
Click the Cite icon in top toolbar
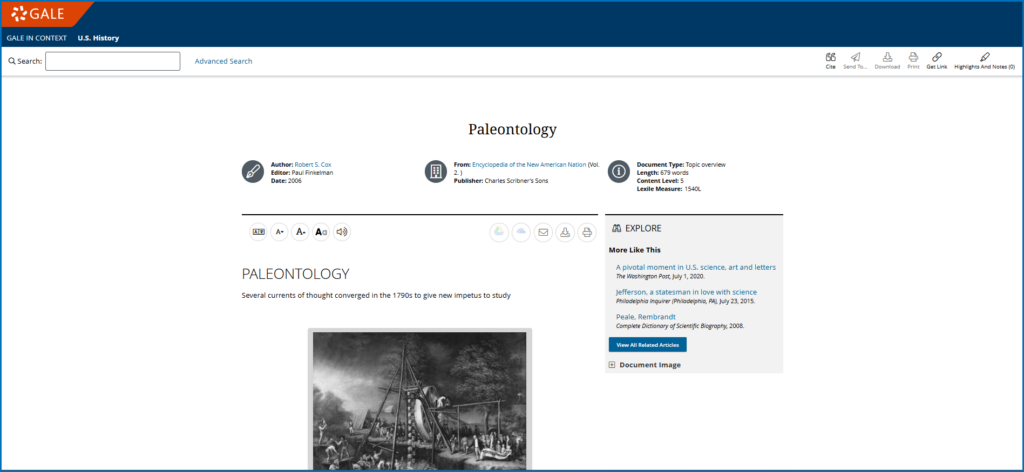(x=830, y=60)
